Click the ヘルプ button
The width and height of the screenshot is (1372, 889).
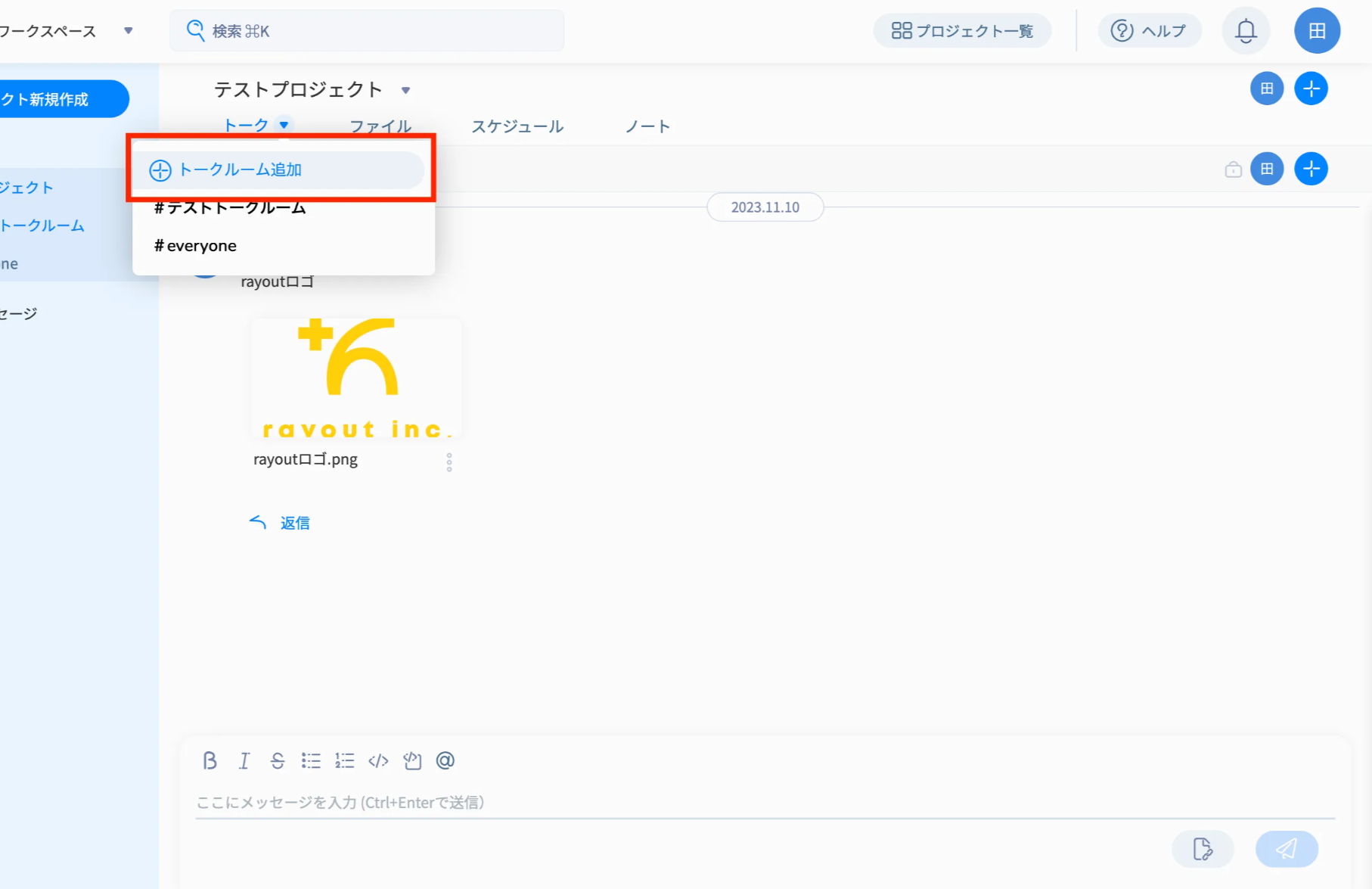1150,31
